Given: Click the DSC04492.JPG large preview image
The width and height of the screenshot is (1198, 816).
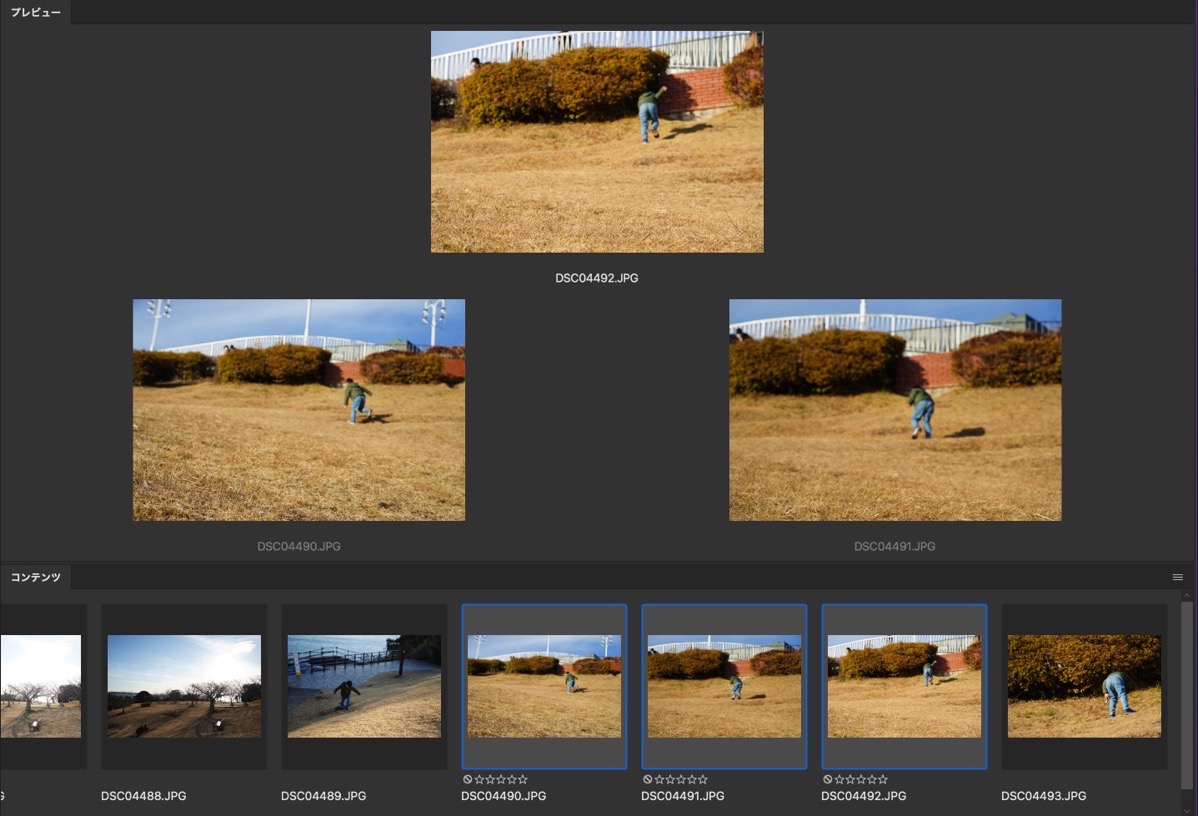Looking at the screenshot, I should 597,142.
